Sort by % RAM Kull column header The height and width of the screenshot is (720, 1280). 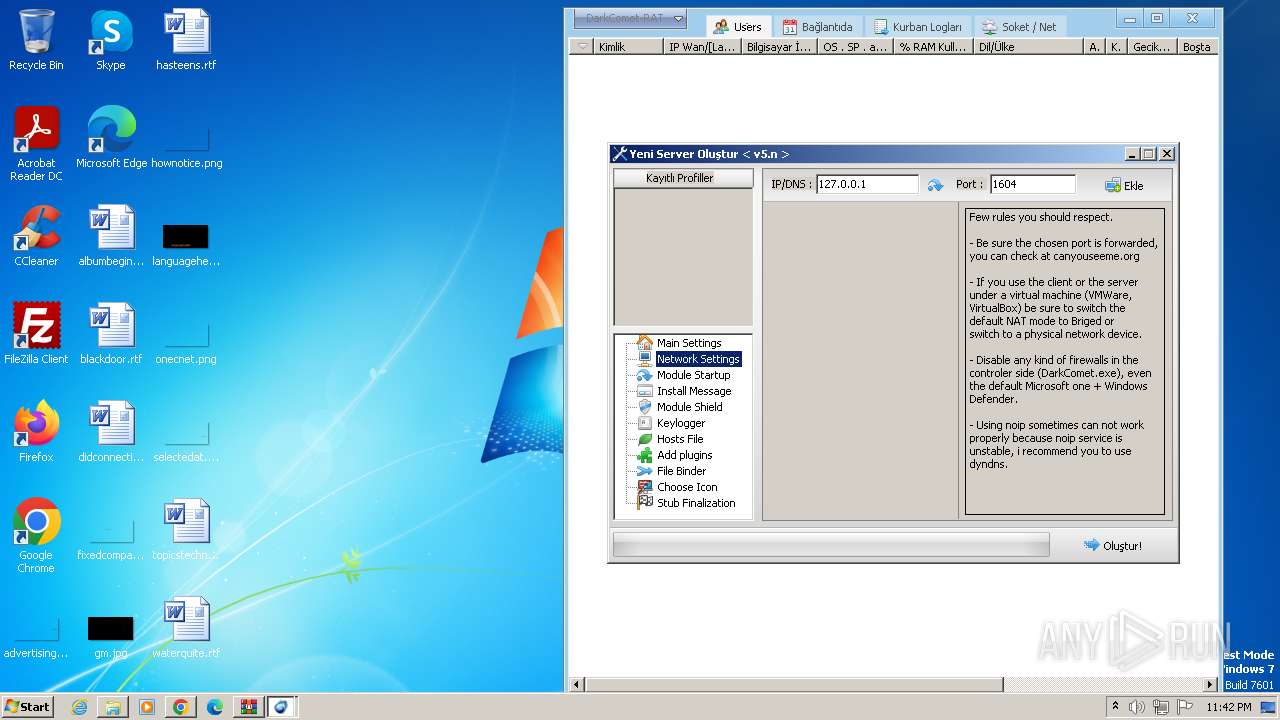[x=933, y=47]
